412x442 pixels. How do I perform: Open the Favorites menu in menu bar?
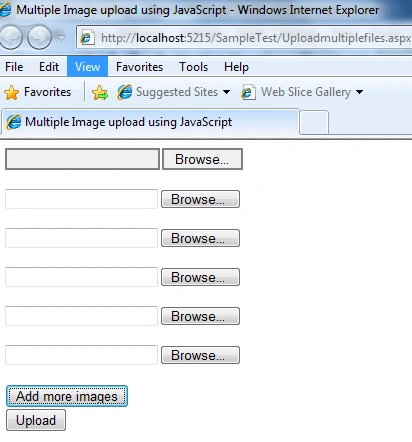(x=139, y=67)
